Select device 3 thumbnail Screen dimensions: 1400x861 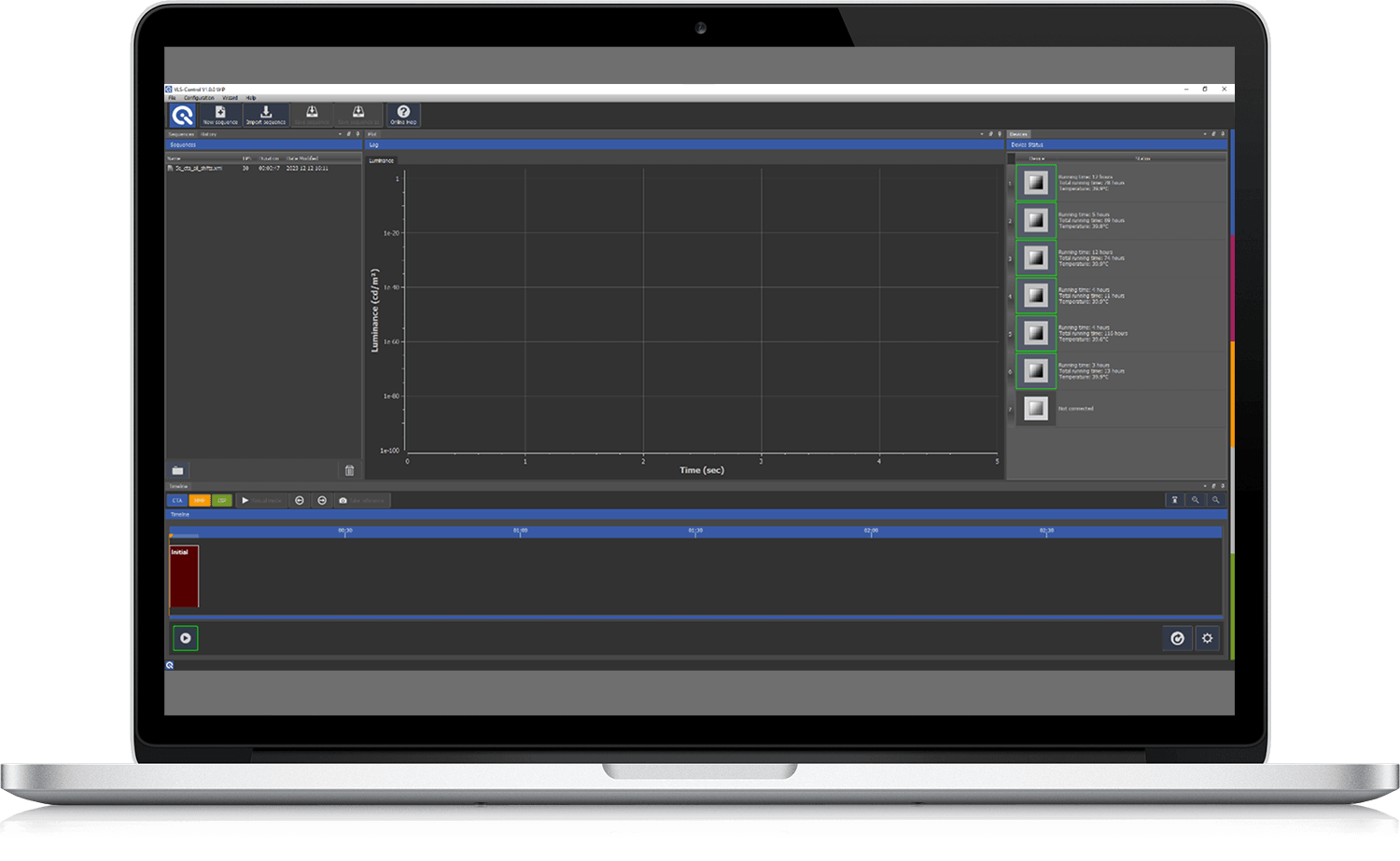pyautogui.click(x=1036, y=258)
